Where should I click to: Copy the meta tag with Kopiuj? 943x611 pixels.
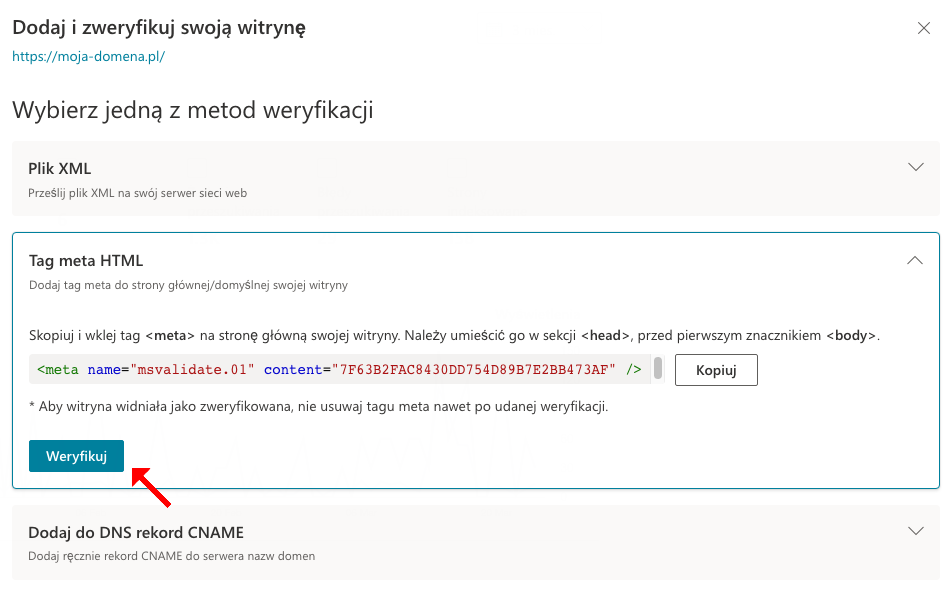click(x=716, y=369)
